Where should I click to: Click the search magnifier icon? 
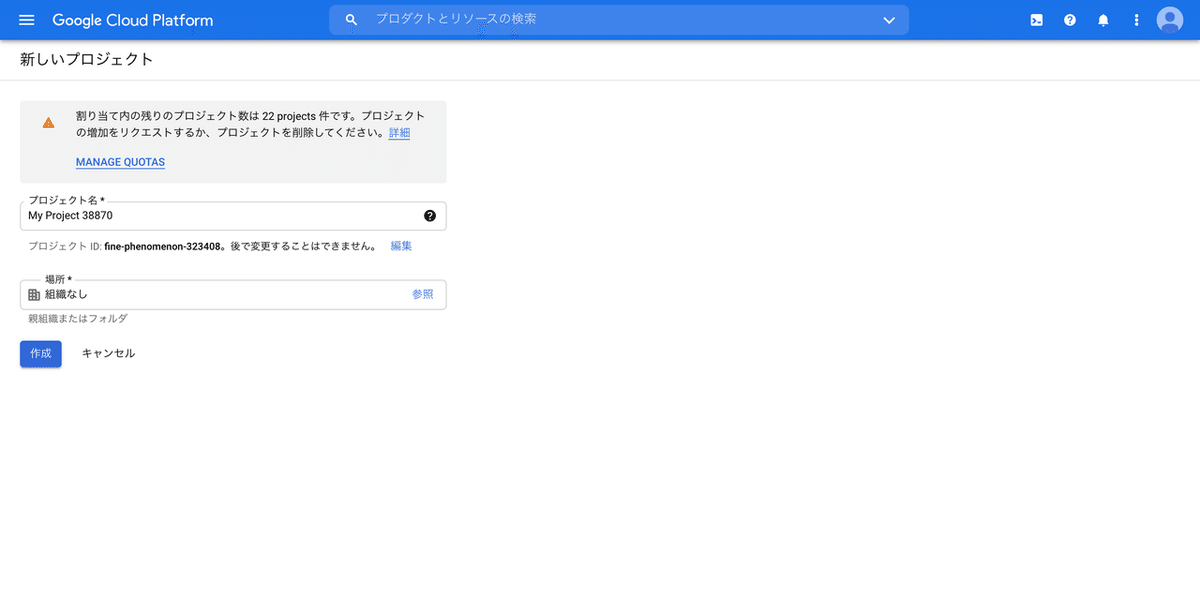(x=351, y=19)
